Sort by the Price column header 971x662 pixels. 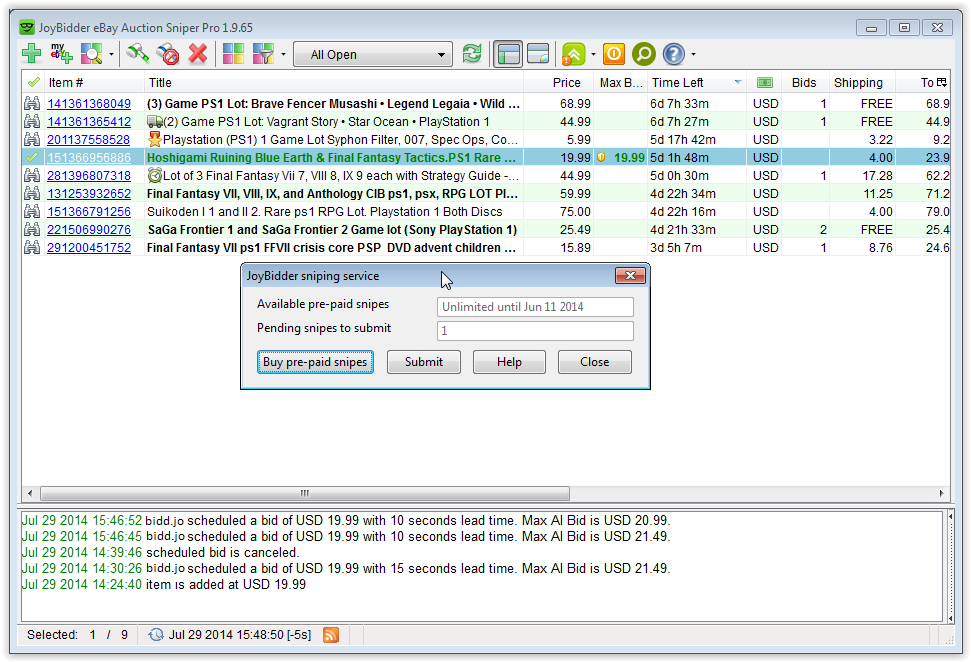(x=566, y=82)
